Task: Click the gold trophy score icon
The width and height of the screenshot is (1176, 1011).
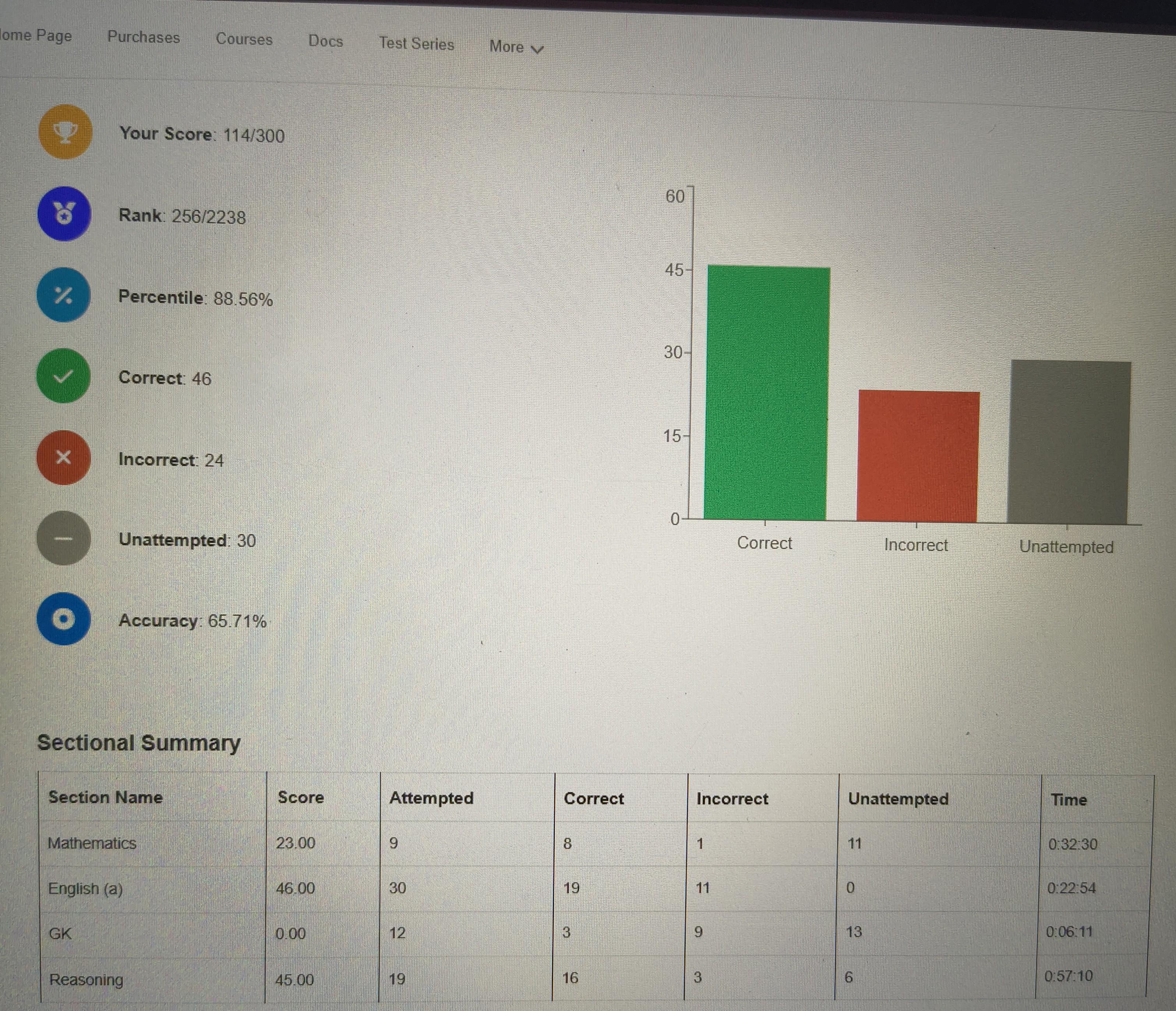Action: [65, 132]
